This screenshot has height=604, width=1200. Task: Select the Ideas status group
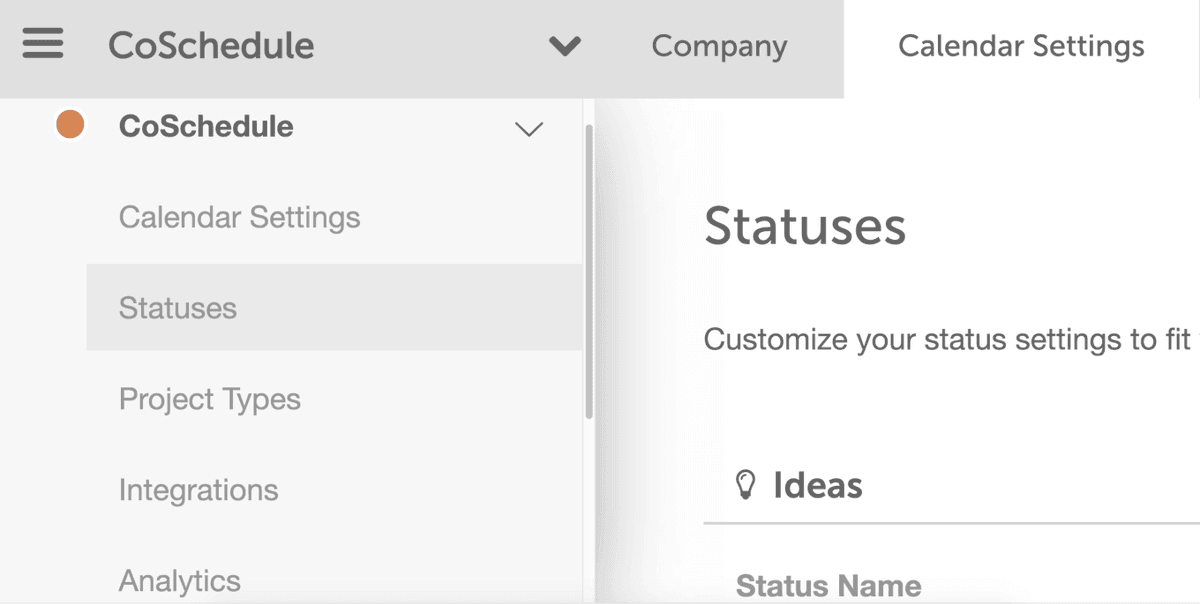pyautogui.click(x=817, y=485)
